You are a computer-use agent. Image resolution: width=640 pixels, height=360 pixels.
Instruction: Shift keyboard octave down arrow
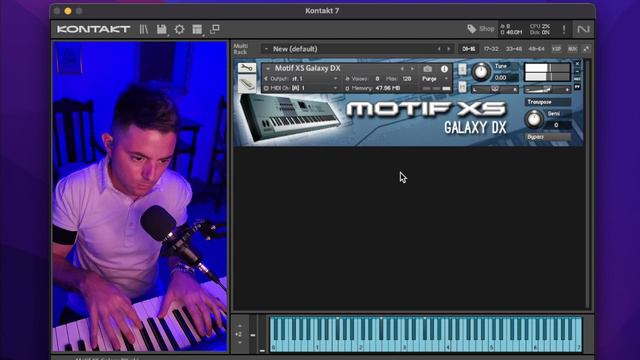pos(240,342)
